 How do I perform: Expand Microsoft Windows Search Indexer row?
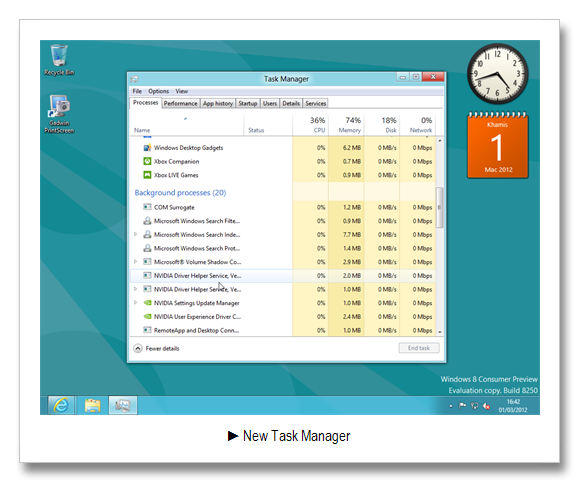(x=136, y=234)
